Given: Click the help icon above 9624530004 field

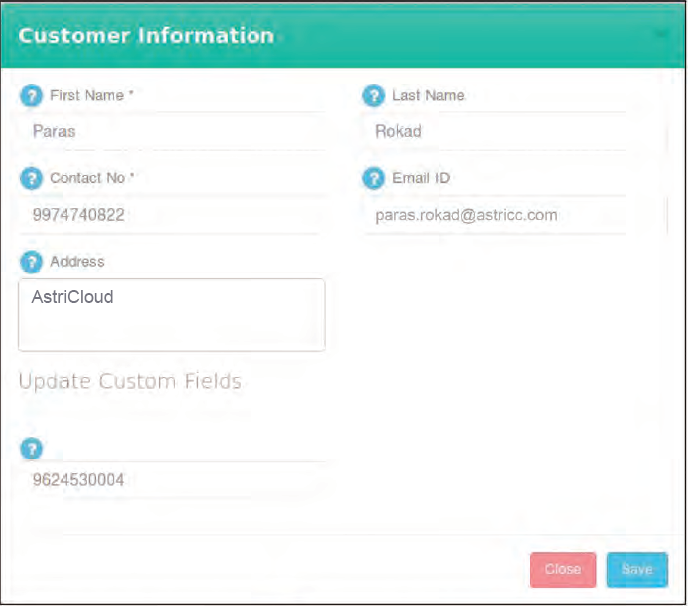Looking at the screenshot, I should click(32, 447).
